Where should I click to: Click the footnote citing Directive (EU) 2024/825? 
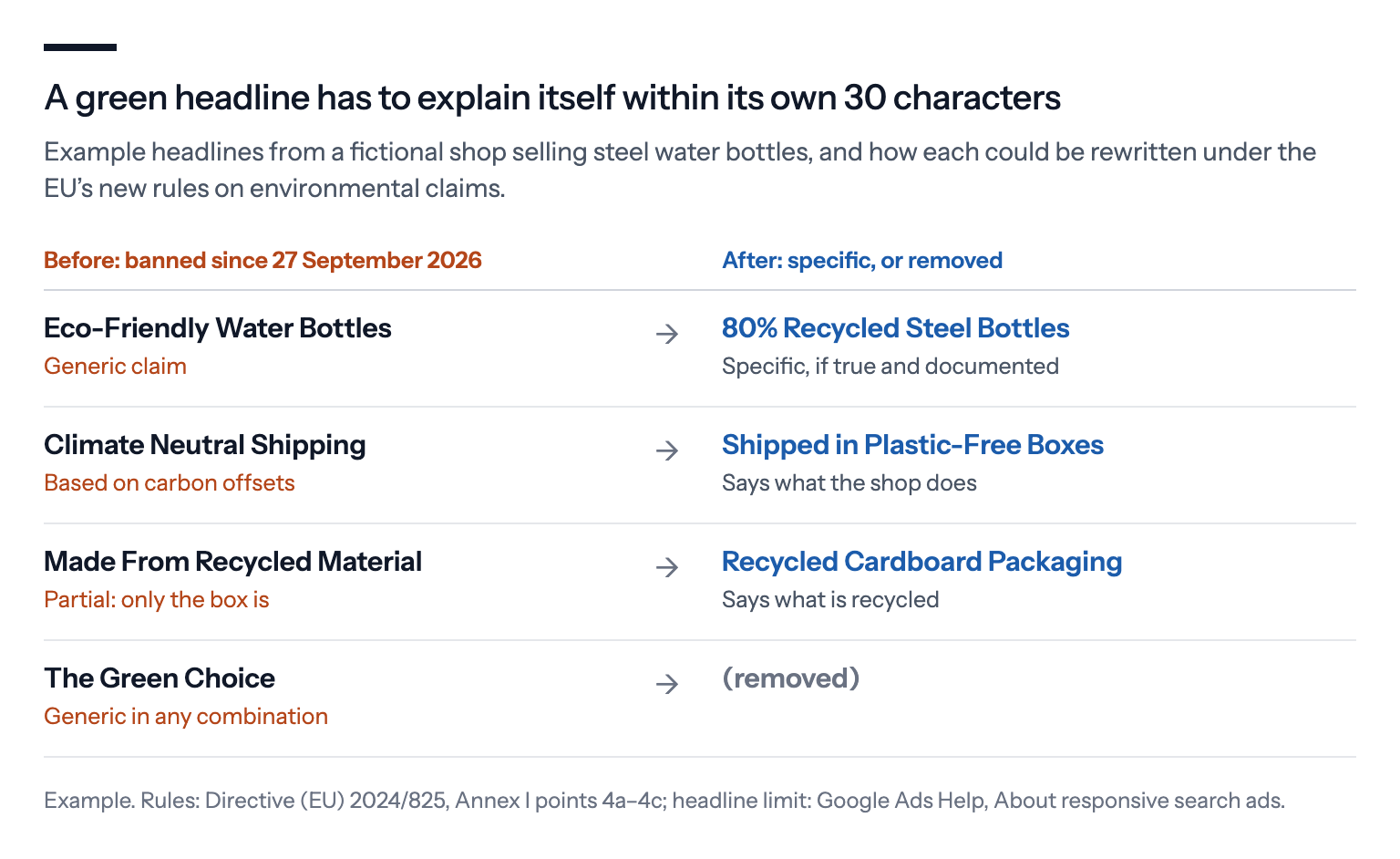664,801
